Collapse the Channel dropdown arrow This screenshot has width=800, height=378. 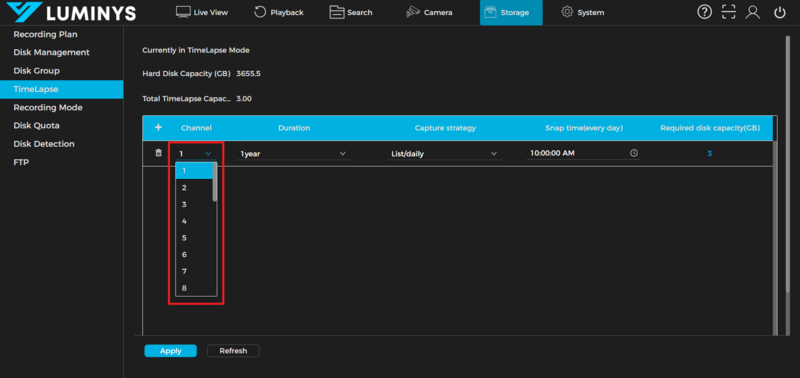[x=208, y=153]
